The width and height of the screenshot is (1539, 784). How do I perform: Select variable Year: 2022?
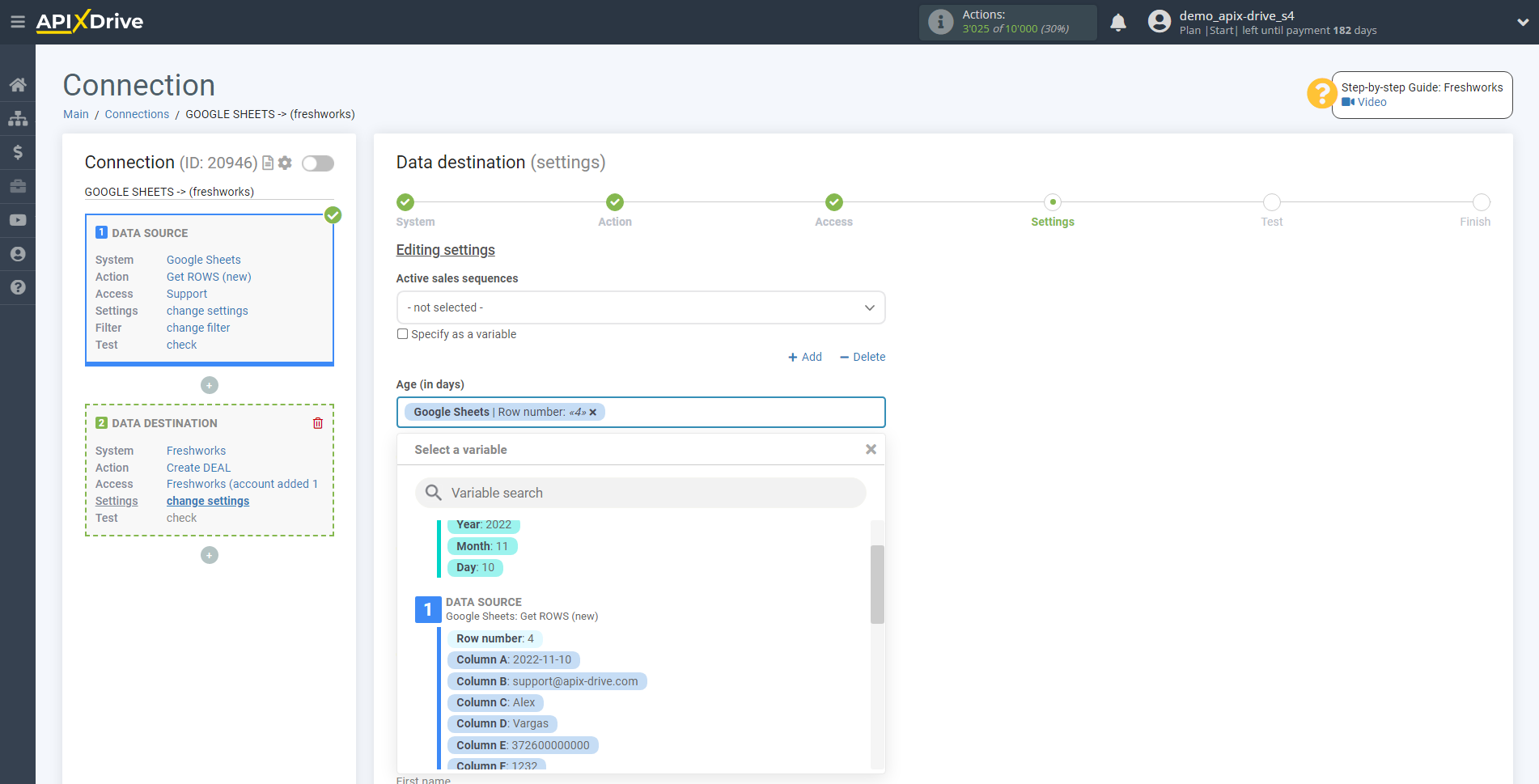[484, 525]
